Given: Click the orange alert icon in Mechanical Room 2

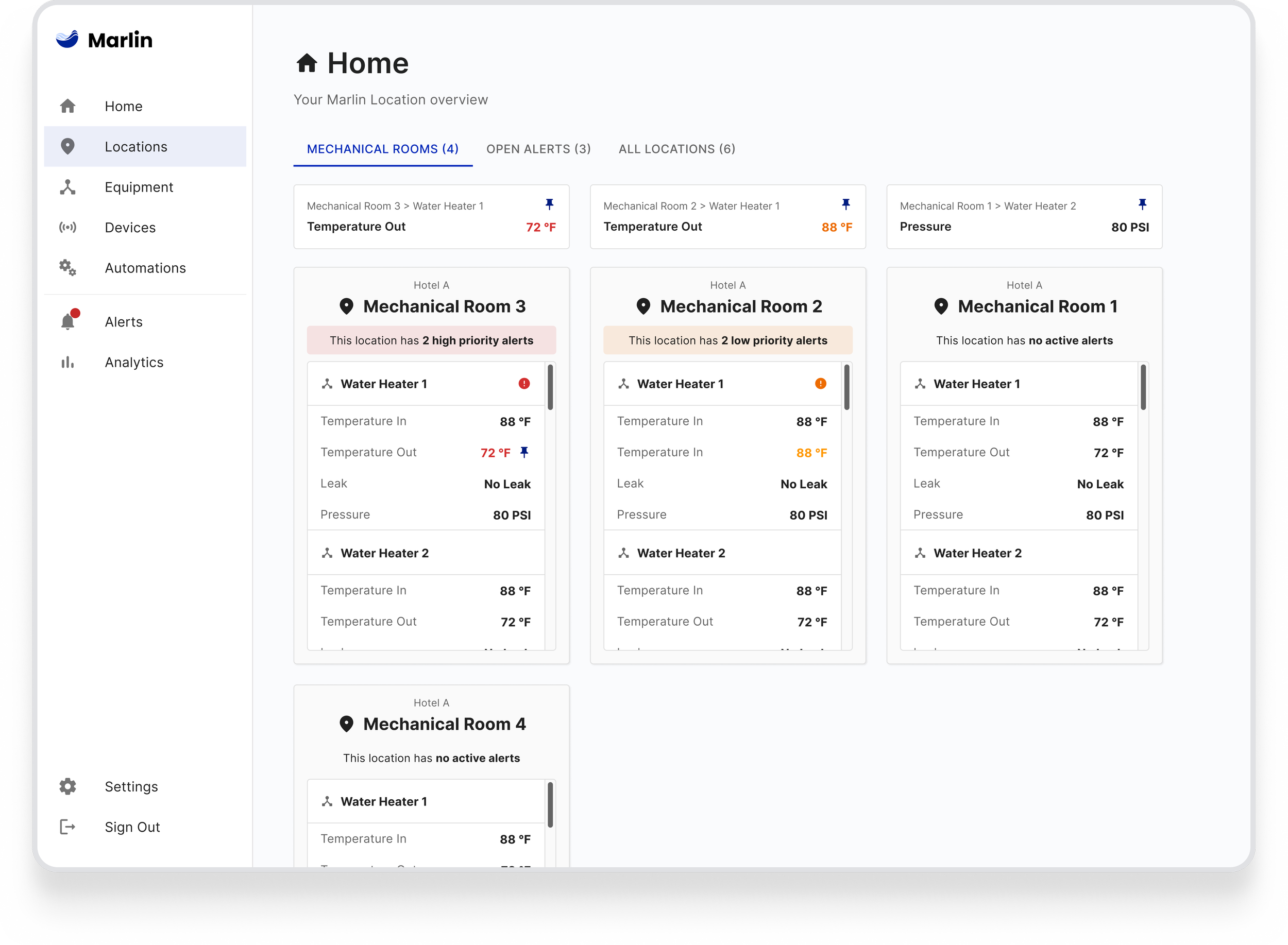Looking at the screenshot, I should [821, 384].
